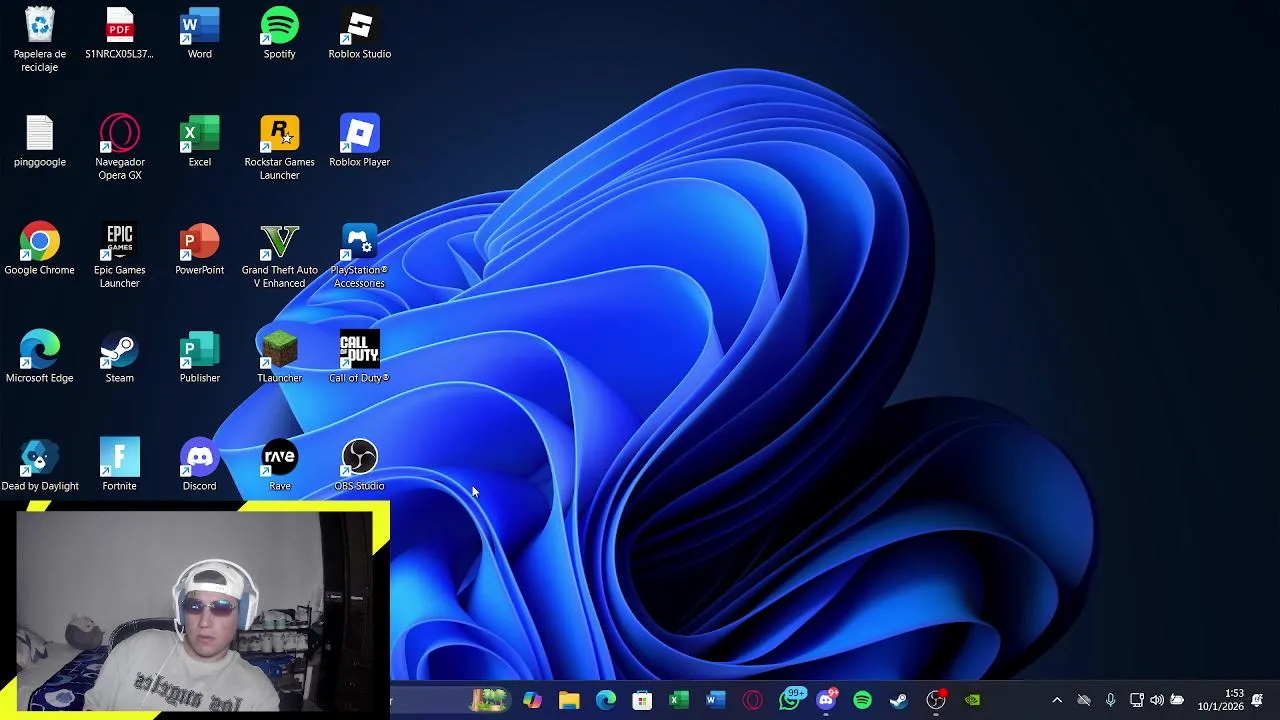Open Microsoft Edge from the taskbar
Screen dimensions: 1280x720
(x=606, y=700)
